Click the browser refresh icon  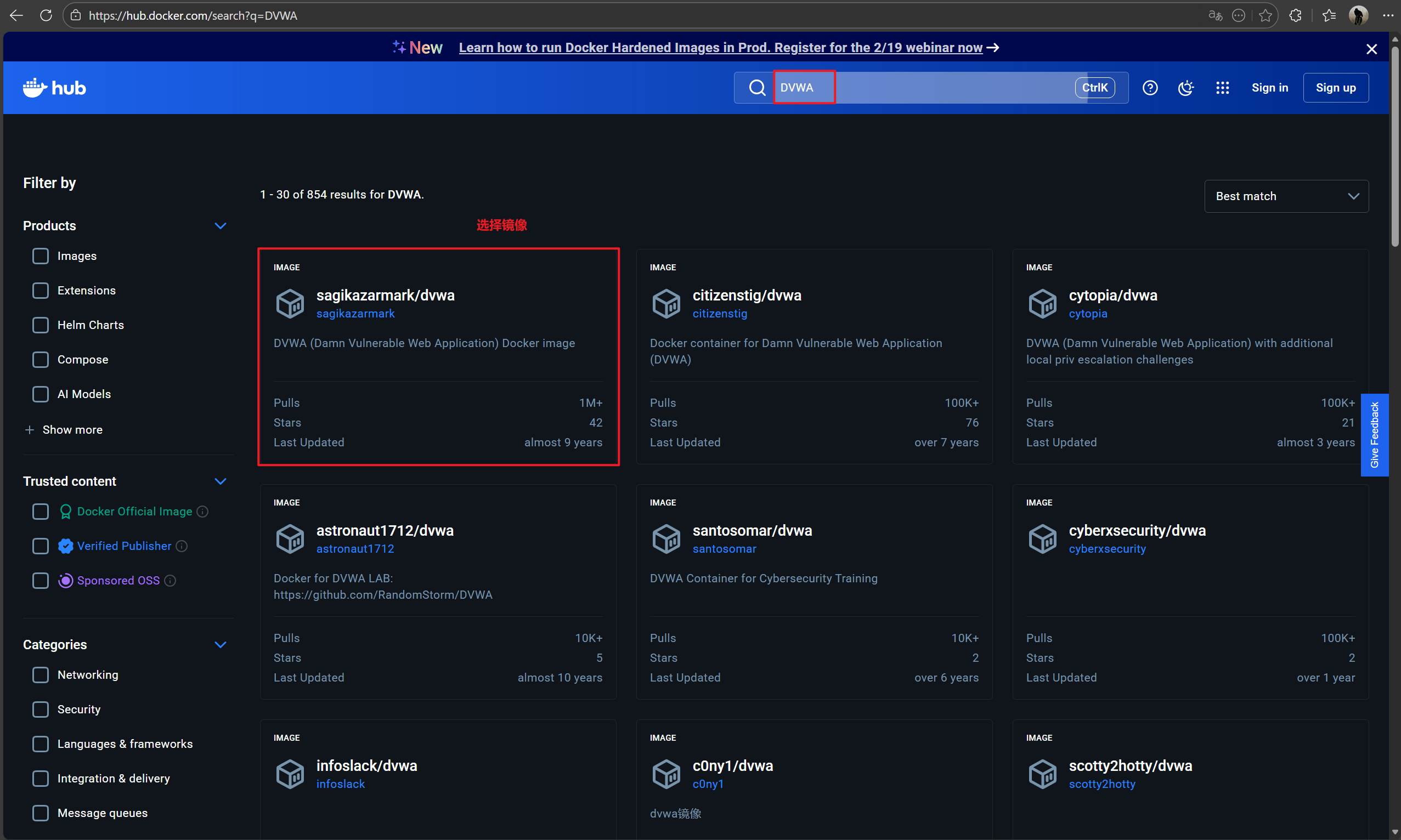click(46, 15)
